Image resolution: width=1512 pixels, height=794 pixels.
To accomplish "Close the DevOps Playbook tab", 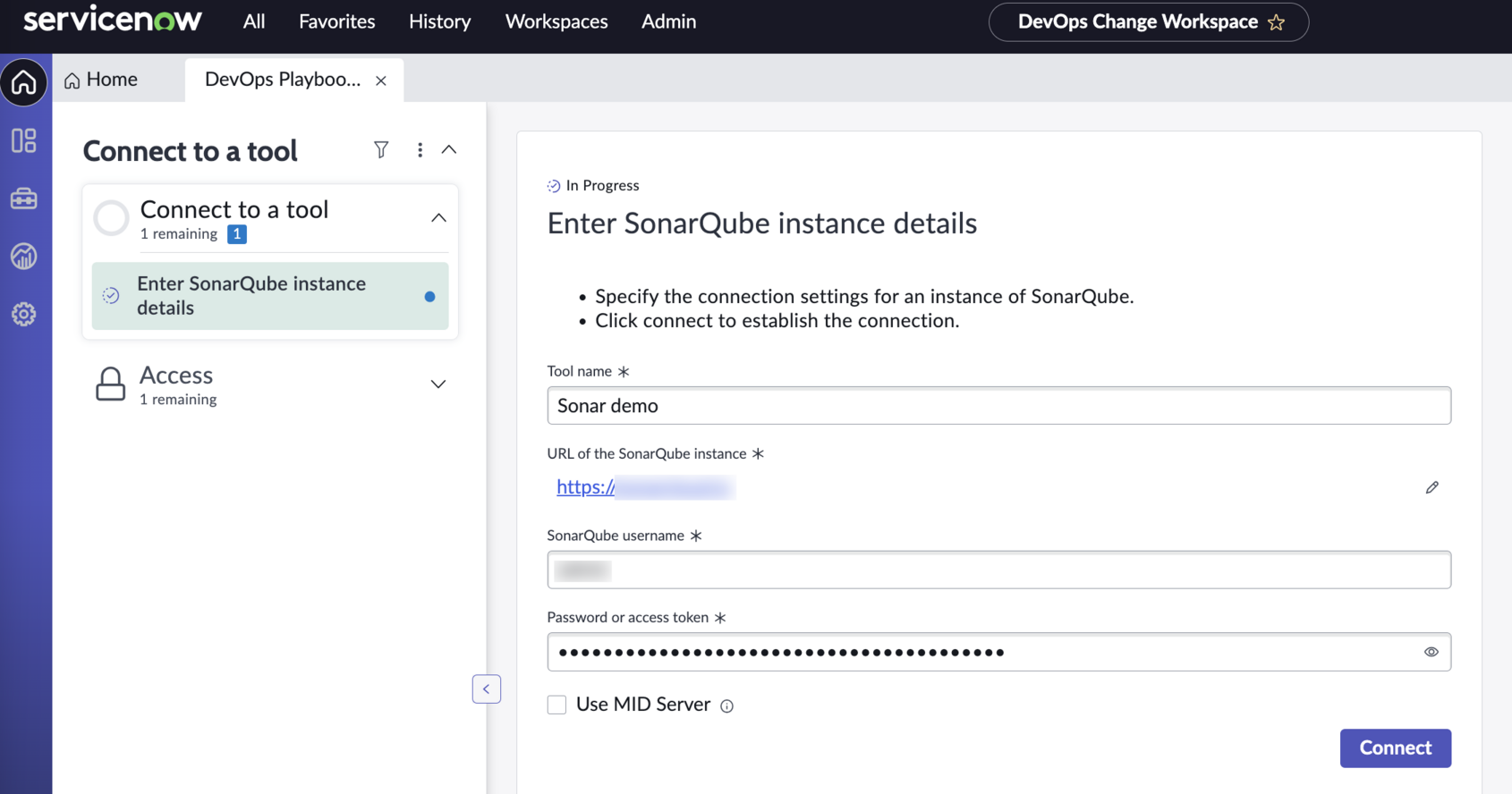I will (x=381, y=80).
